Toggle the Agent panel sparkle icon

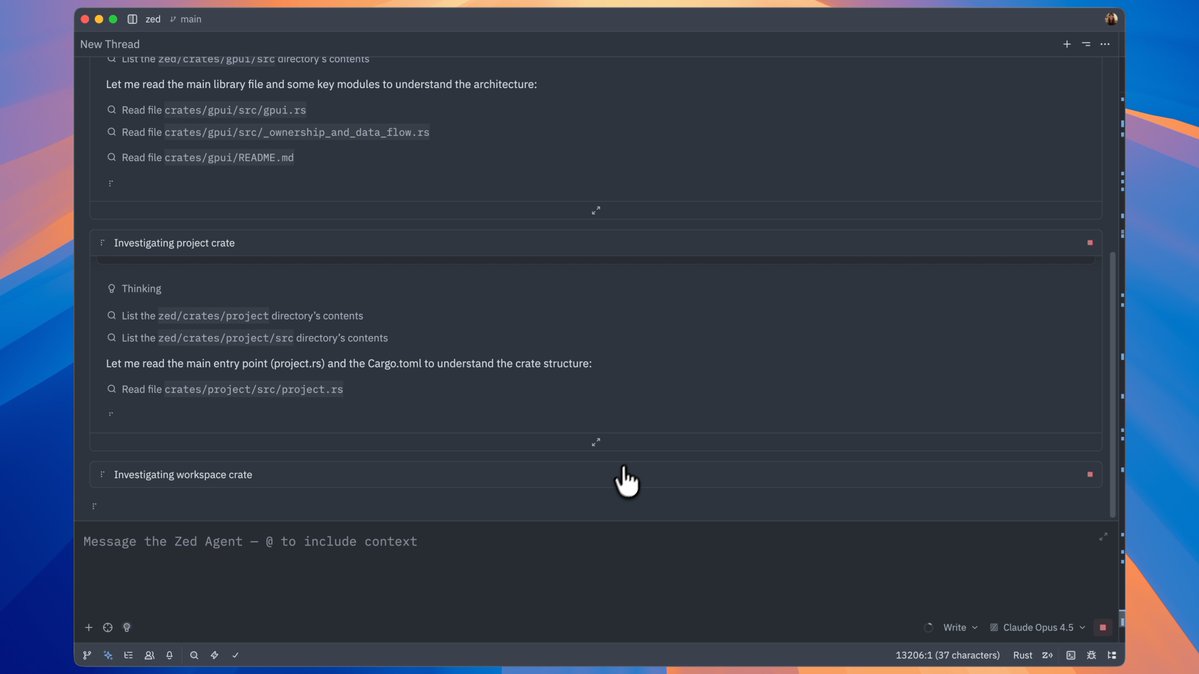pos(108,656)
